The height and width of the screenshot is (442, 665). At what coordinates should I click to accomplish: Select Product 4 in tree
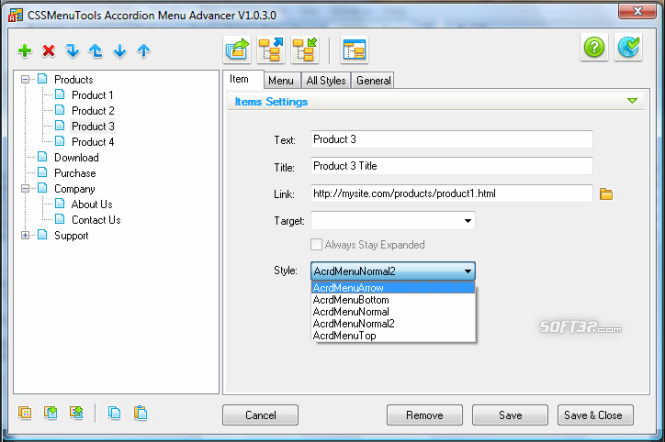pyautogui.click(x=93, y=142)
